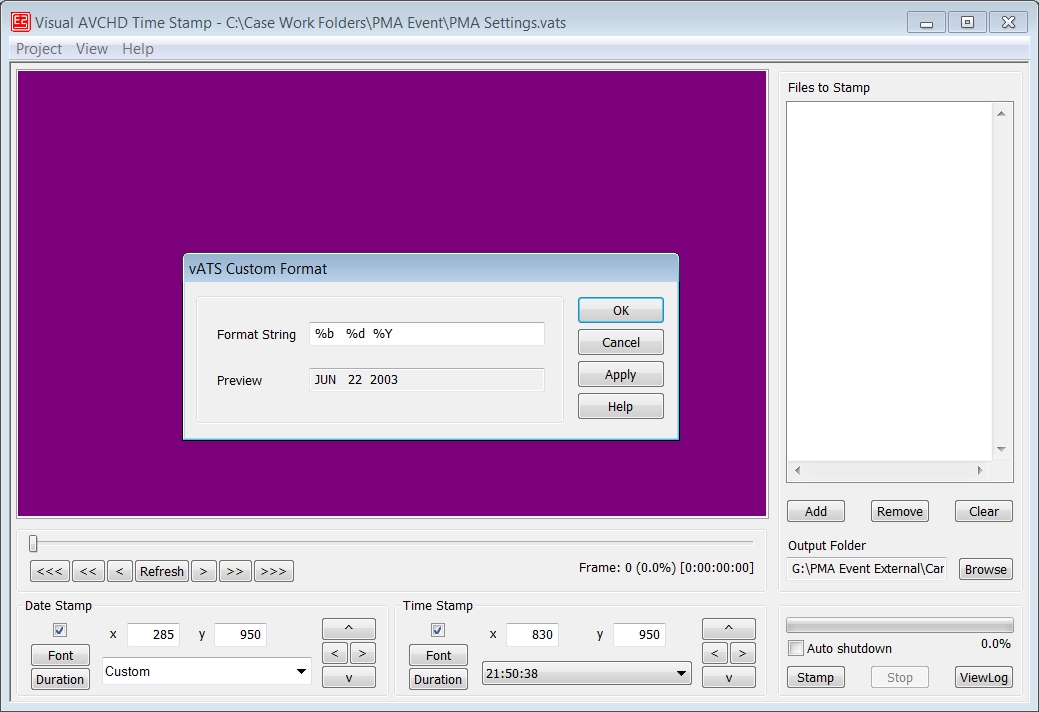Click Files to Stamp scroll right arrow
Screen dimensions: 1039x712
click(981, 470)
